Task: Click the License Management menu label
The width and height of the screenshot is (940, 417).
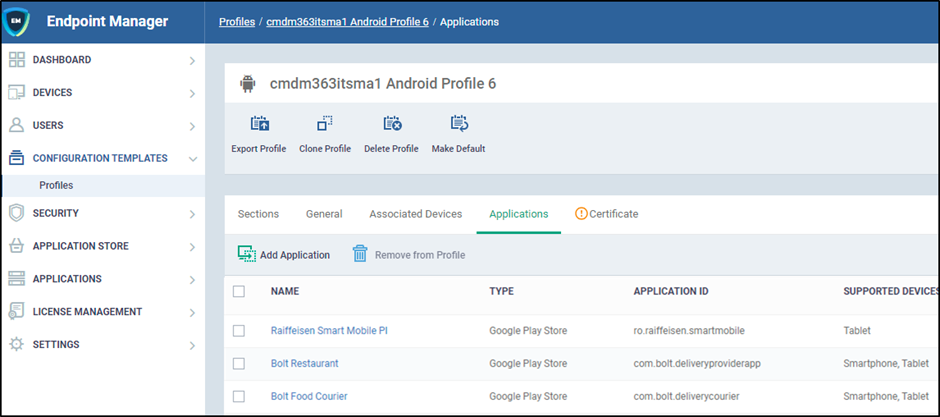Action: (x=87, y=312)
